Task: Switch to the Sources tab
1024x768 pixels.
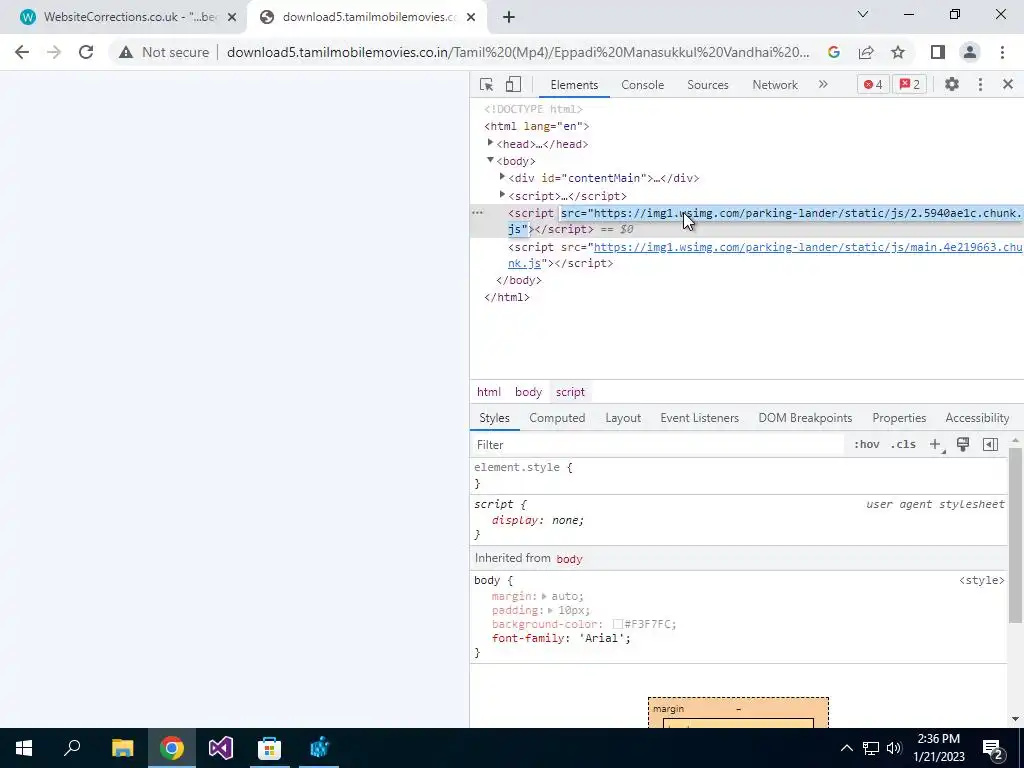Action: pyautogui.click(x=707, y=85)
